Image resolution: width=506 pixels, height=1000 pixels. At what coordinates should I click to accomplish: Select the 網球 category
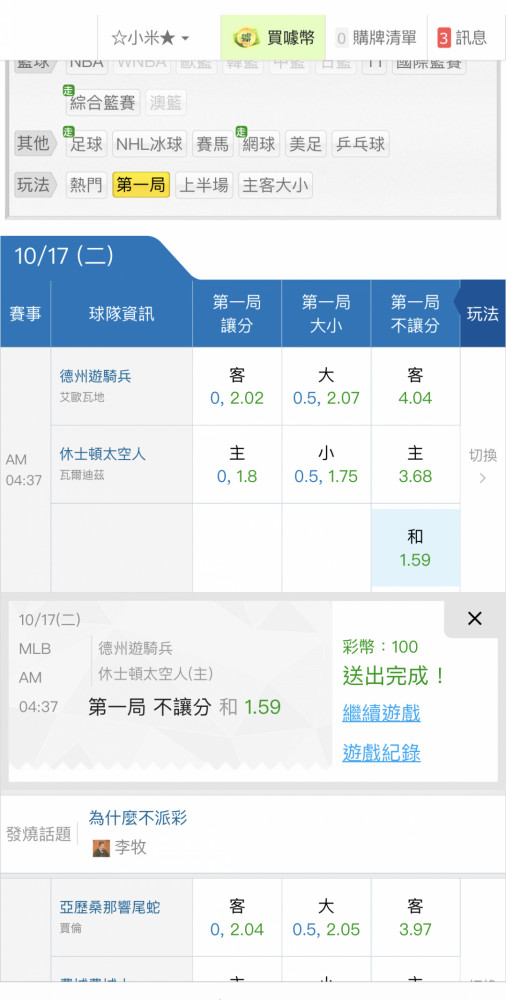[259, 144]
